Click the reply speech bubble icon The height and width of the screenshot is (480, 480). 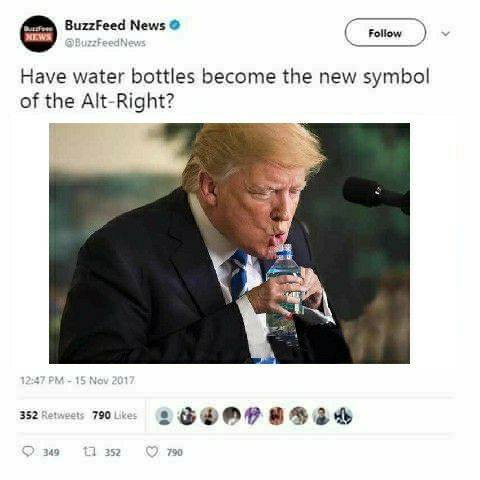coord(28,452)
